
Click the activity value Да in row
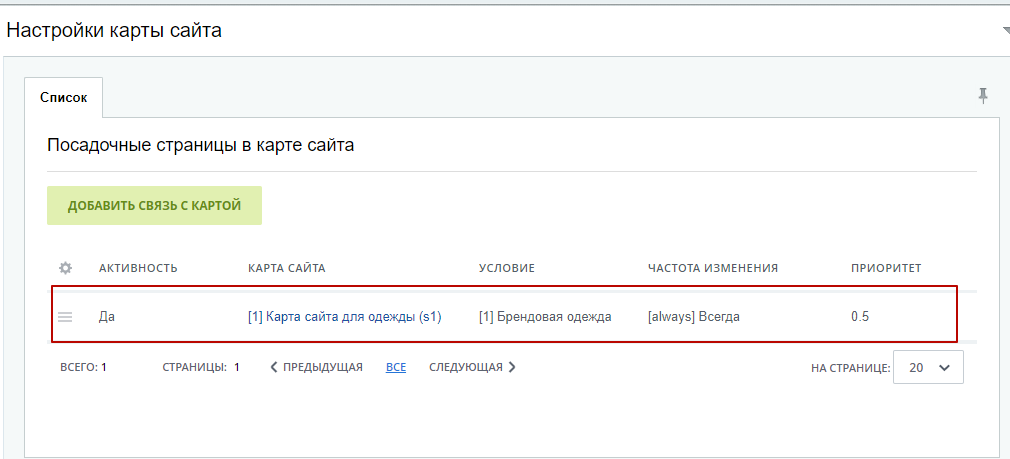(108, 317)
